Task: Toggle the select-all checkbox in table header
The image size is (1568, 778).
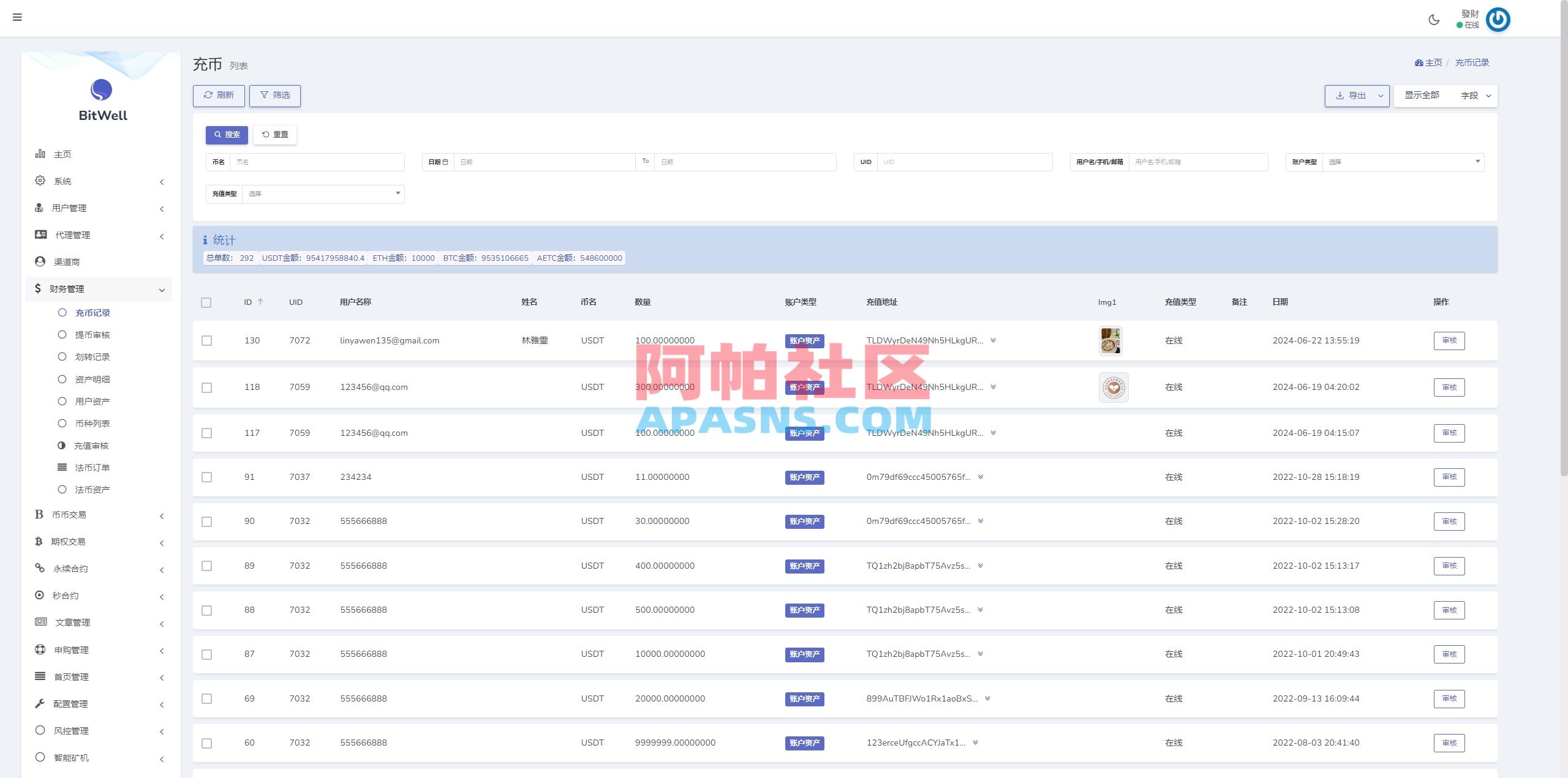Action: click(x=206, y=302)
